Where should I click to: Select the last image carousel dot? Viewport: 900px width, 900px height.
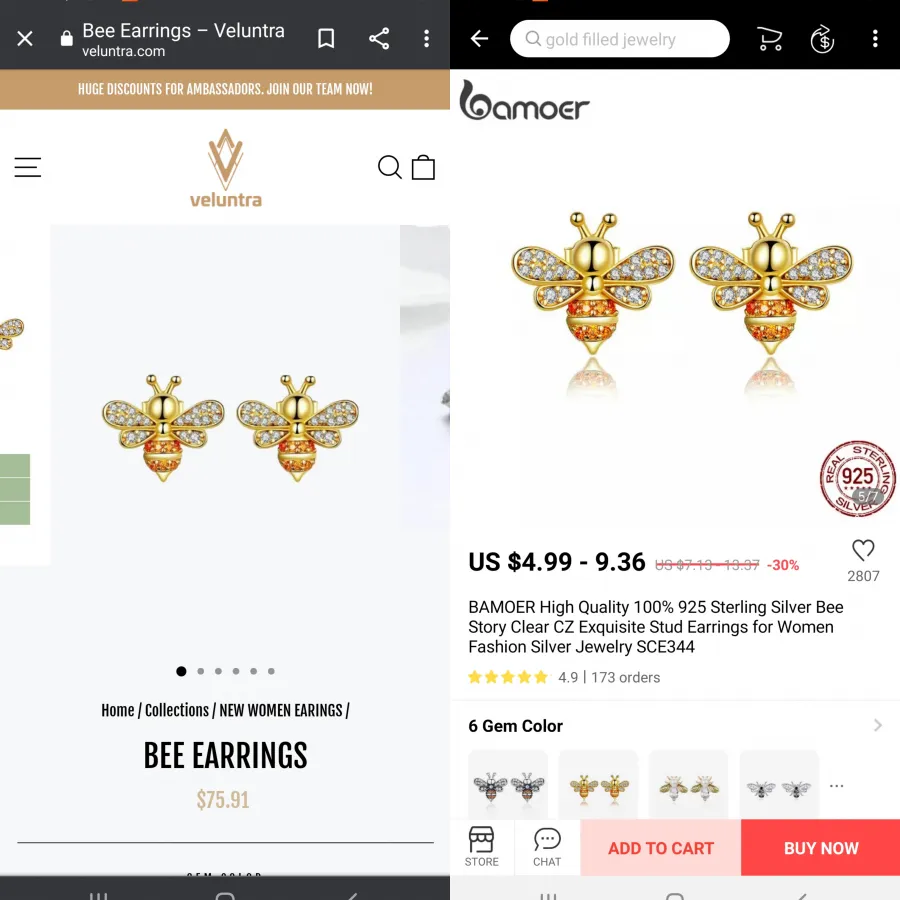coord(271,671)
